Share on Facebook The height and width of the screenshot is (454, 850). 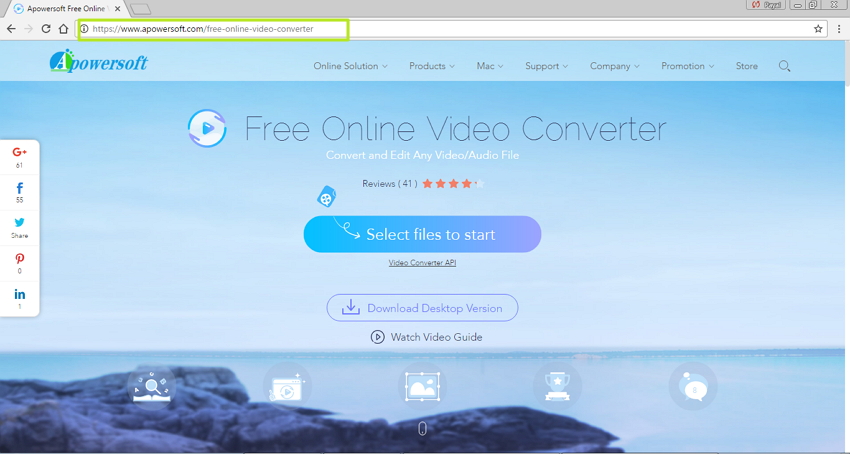pos(20,193)
